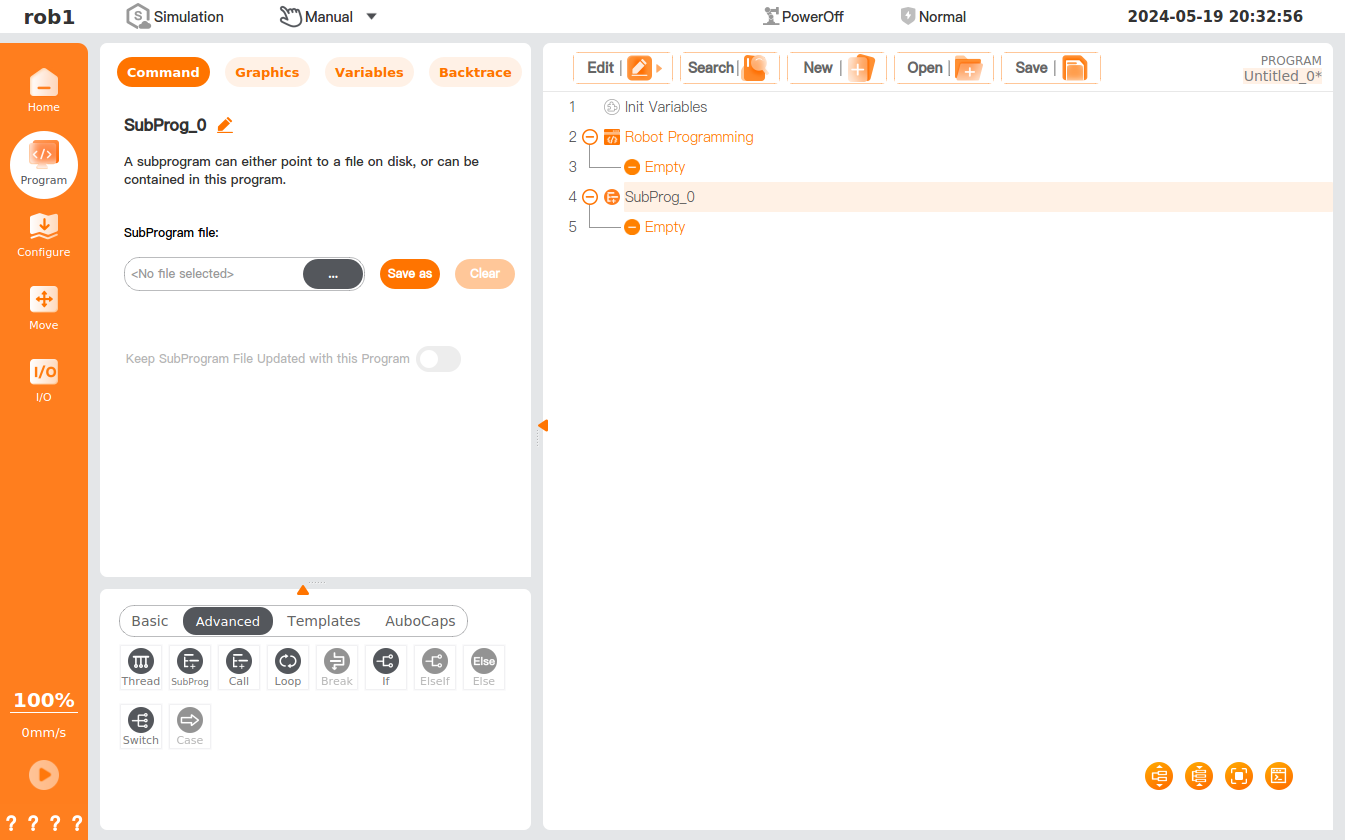Switch to the Variables tab
The width and height of the screenshot is (1345, 840).
369,73
